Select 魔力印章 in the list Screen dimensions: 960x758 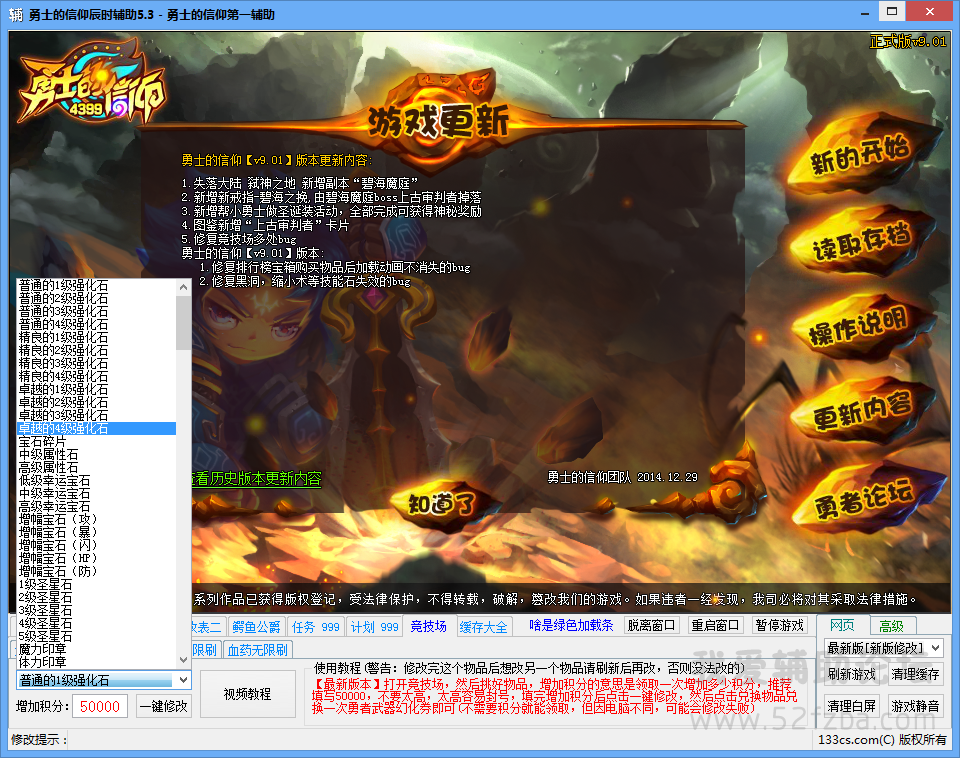[x=96, y=650]
